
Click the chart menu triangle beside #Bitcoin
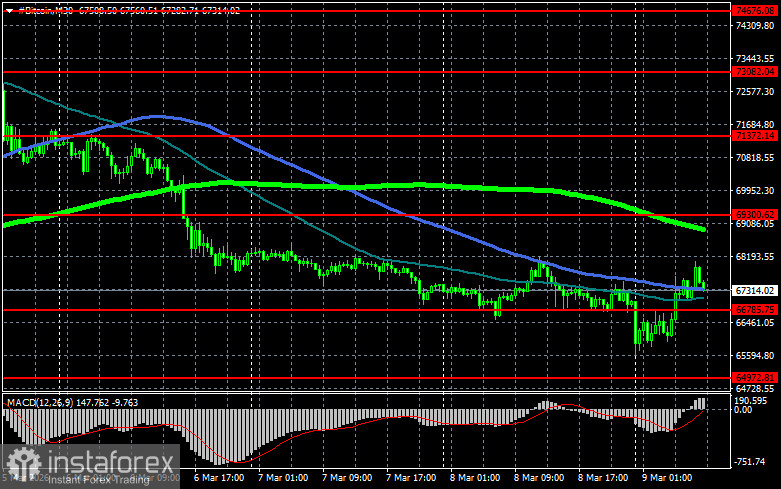coord(9,10)
